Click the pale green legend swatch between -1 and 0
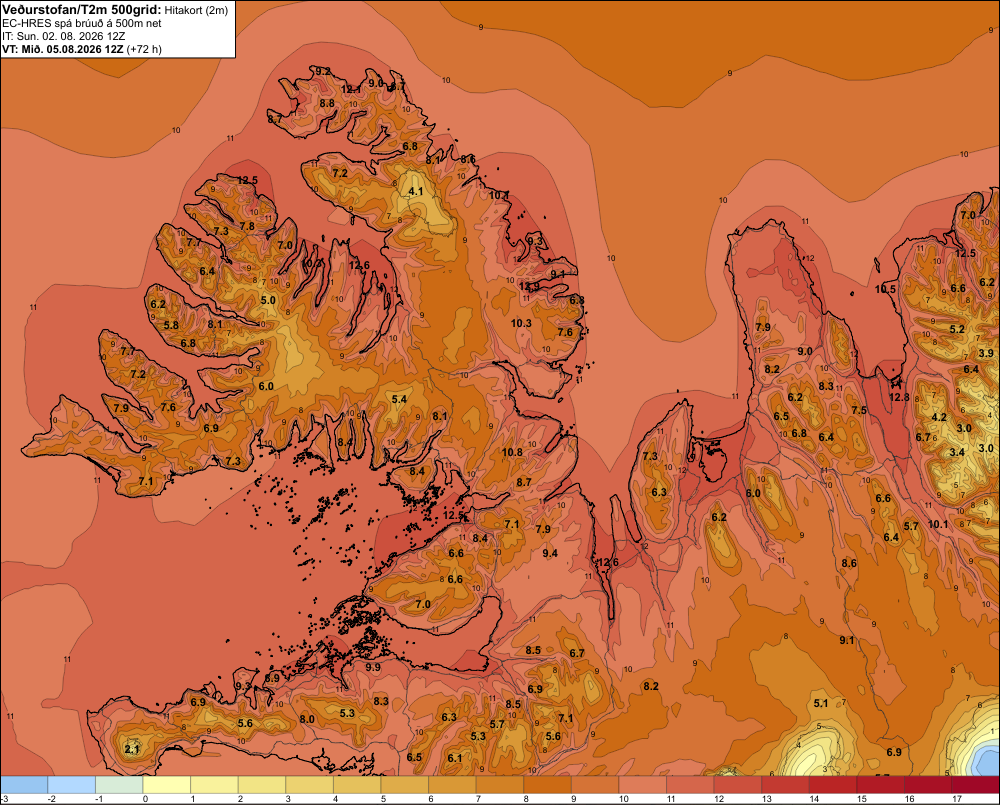This screenshot has height=805, width=1000. click(x=119, y=784)
